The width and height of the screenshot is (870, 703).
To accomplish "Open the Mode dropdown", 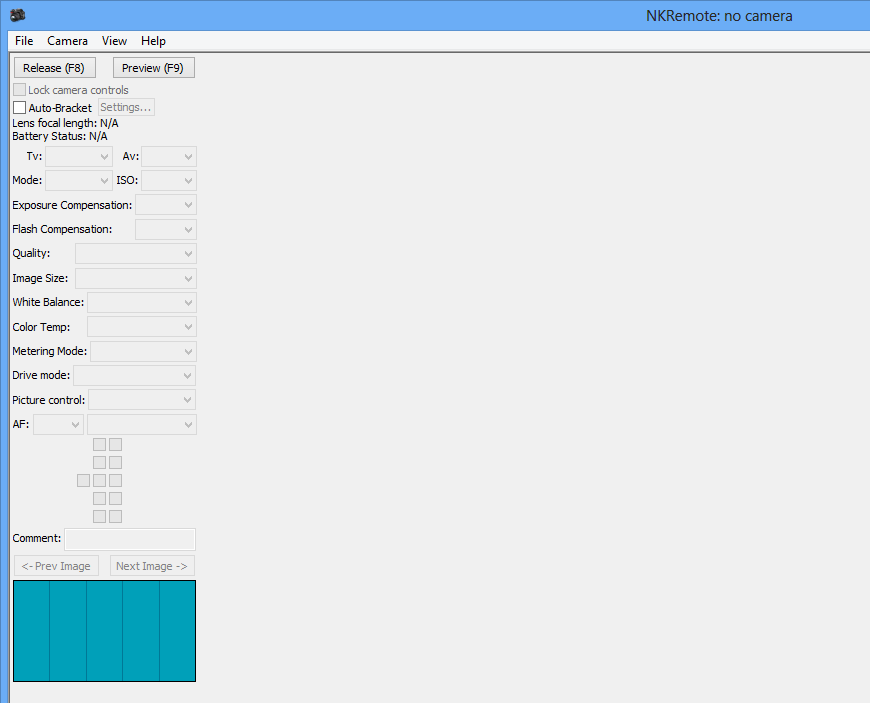I will pyautogui.click(x=79, y=180).
